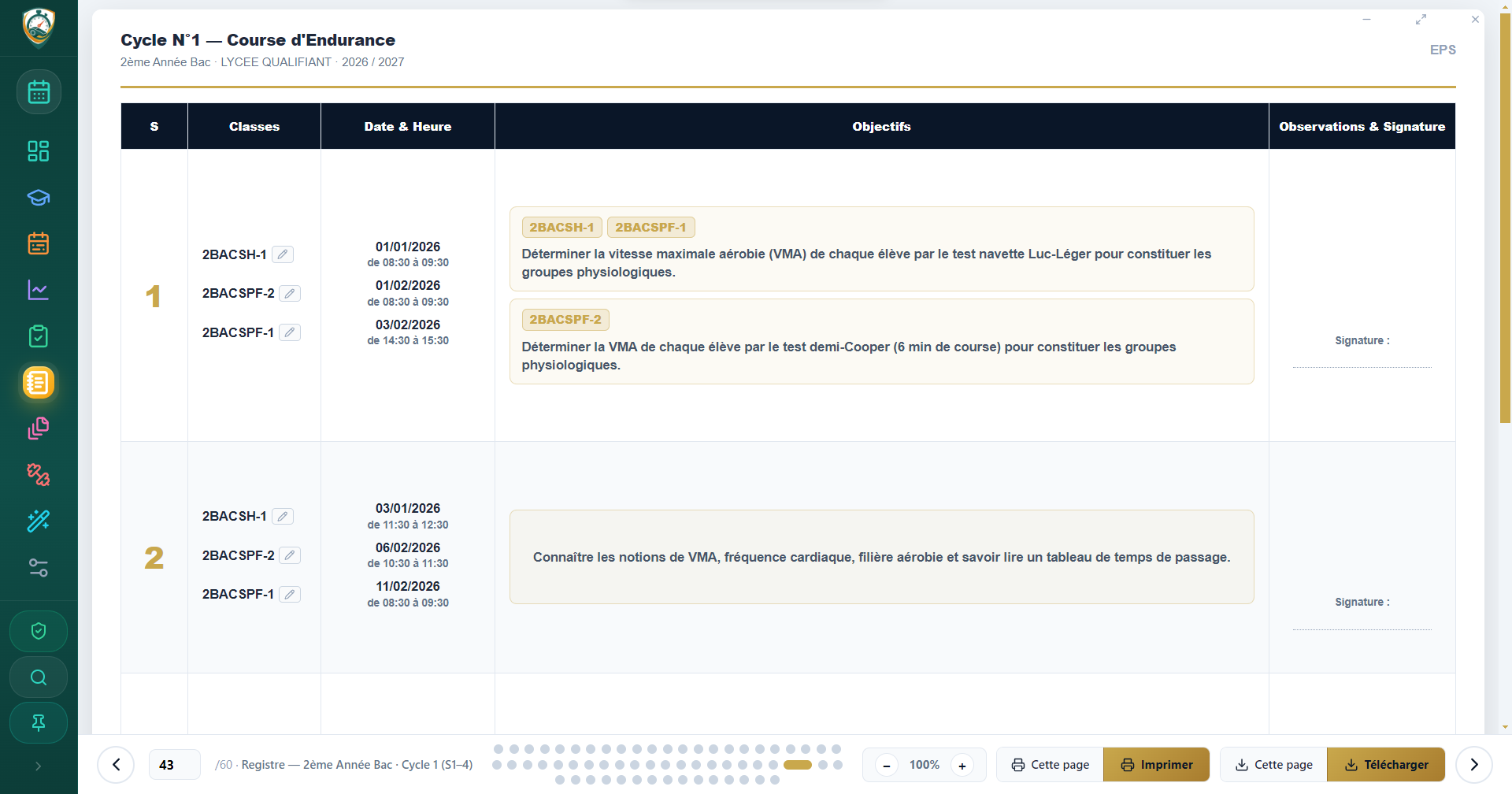This screenshot has height=794, width=1512.
Task: Download only this page (Cette page)
Action: point(1274,765)
